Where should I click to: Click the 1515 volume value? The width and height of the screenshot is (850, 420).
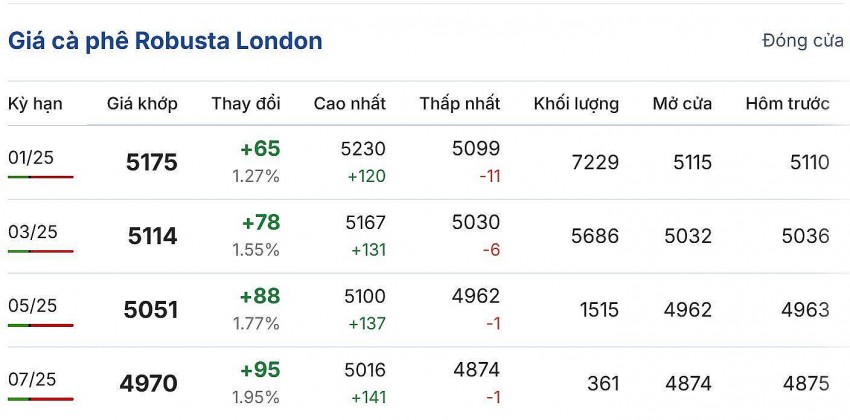tap(599, 310)
